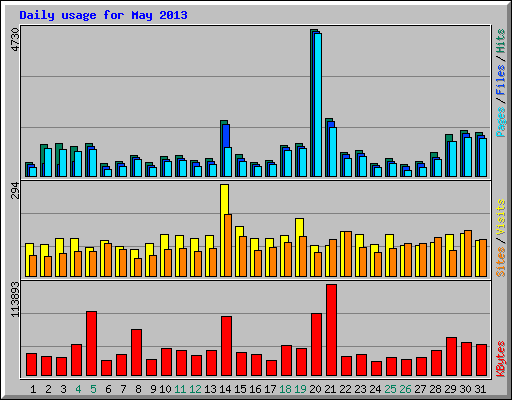Click the green "Hits" legend label
Viewport: 512px width, 400px height.
(x=500, y=42)
